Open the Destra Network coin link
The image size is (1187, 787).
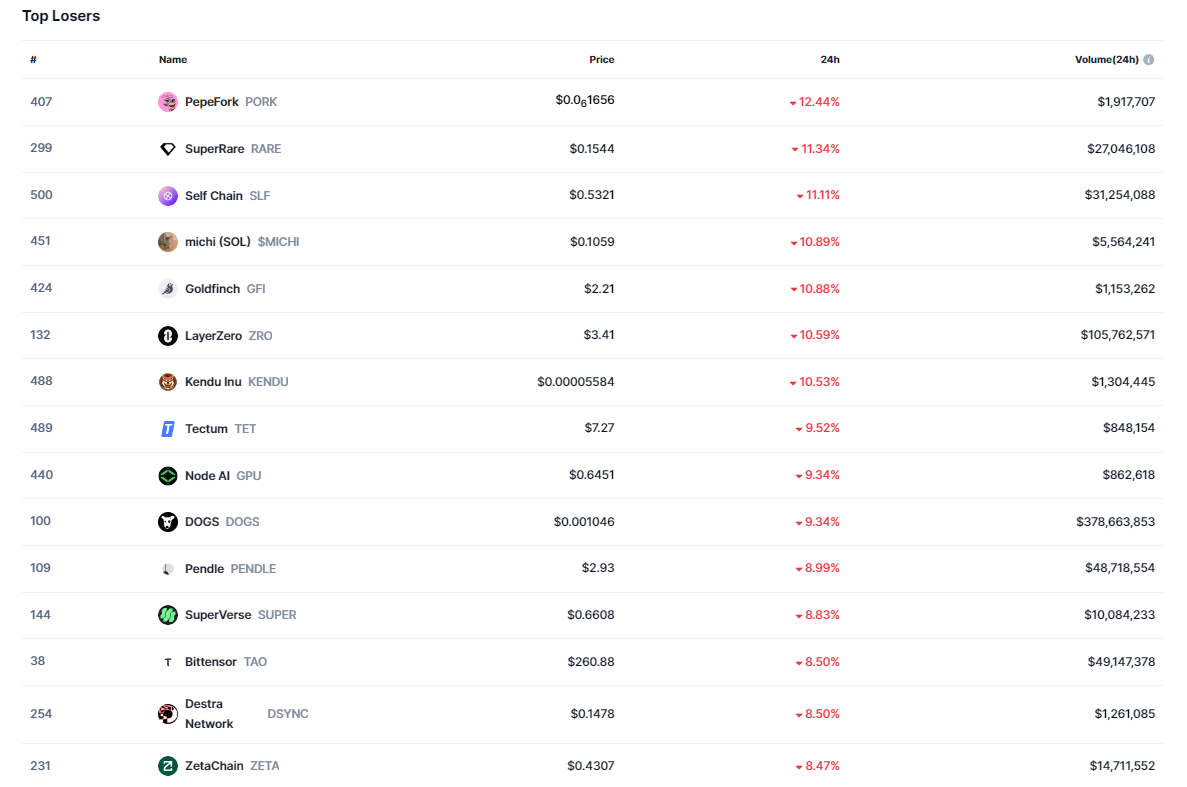coord(209,714)
